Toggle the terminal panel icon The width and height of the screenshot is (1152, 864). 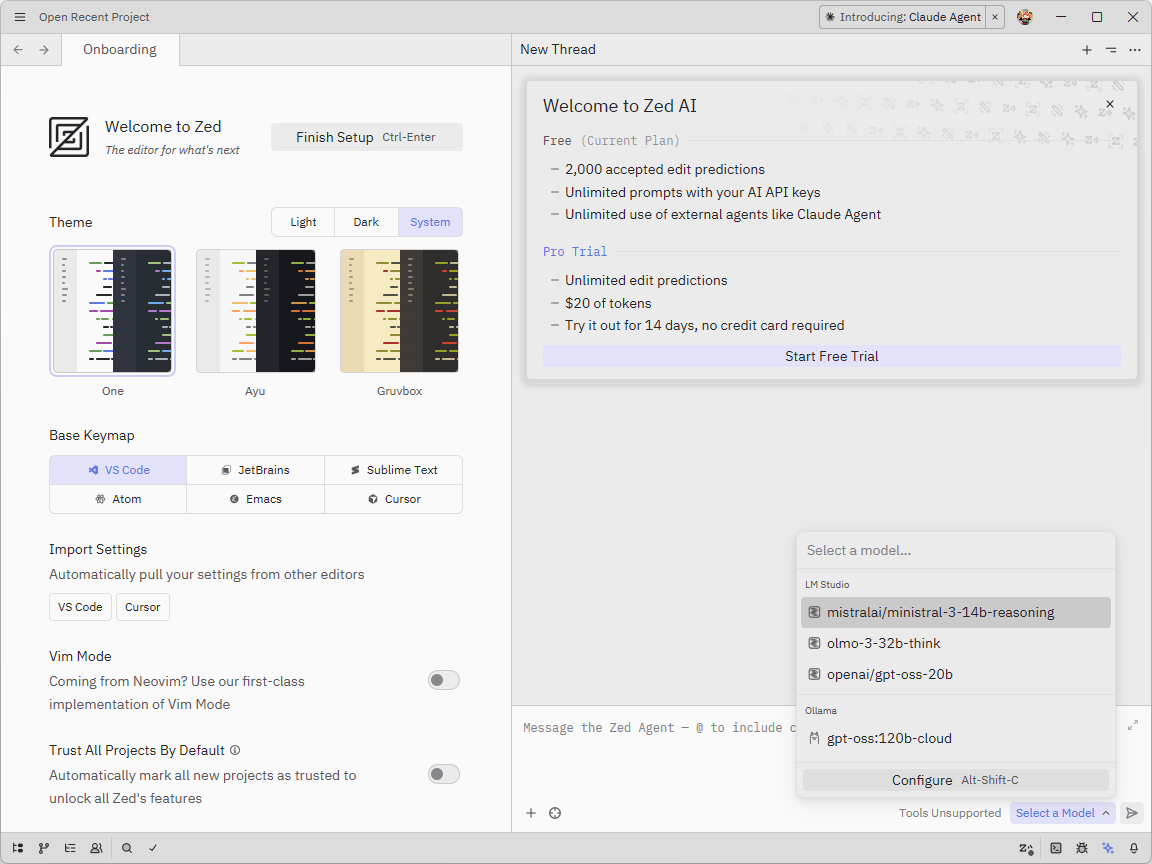tap(1056, 848)
